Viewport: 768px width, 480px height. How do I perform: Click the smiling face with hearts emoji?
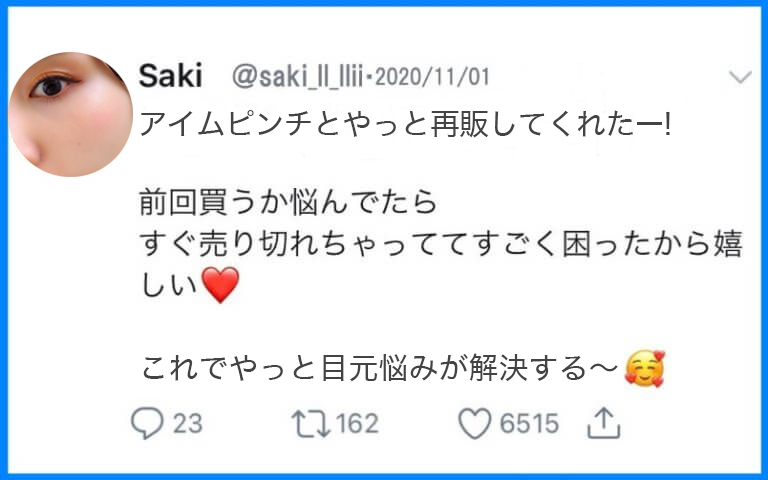[644, 371]
